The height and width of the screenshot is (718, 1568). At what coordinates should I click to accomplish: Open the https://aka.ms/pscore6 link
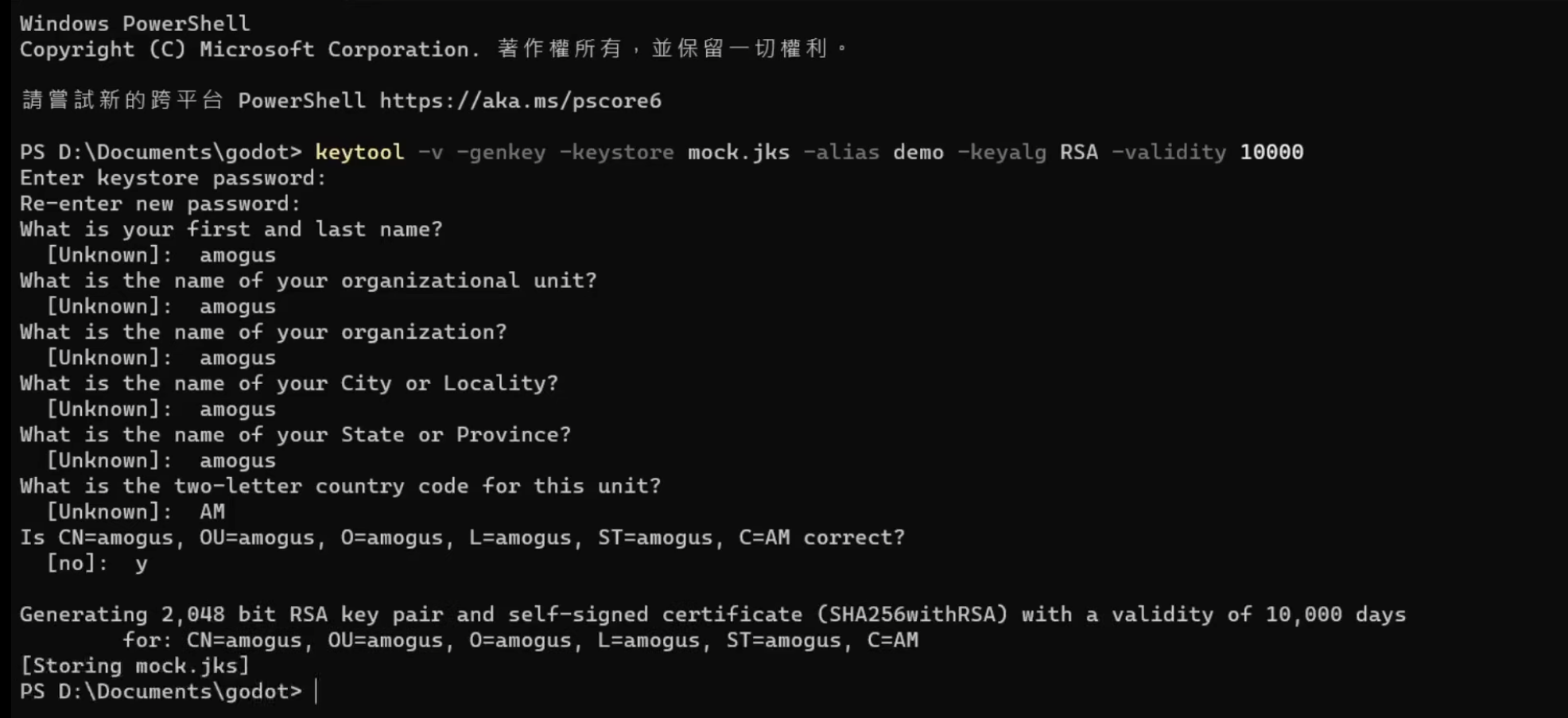point(520,101)
